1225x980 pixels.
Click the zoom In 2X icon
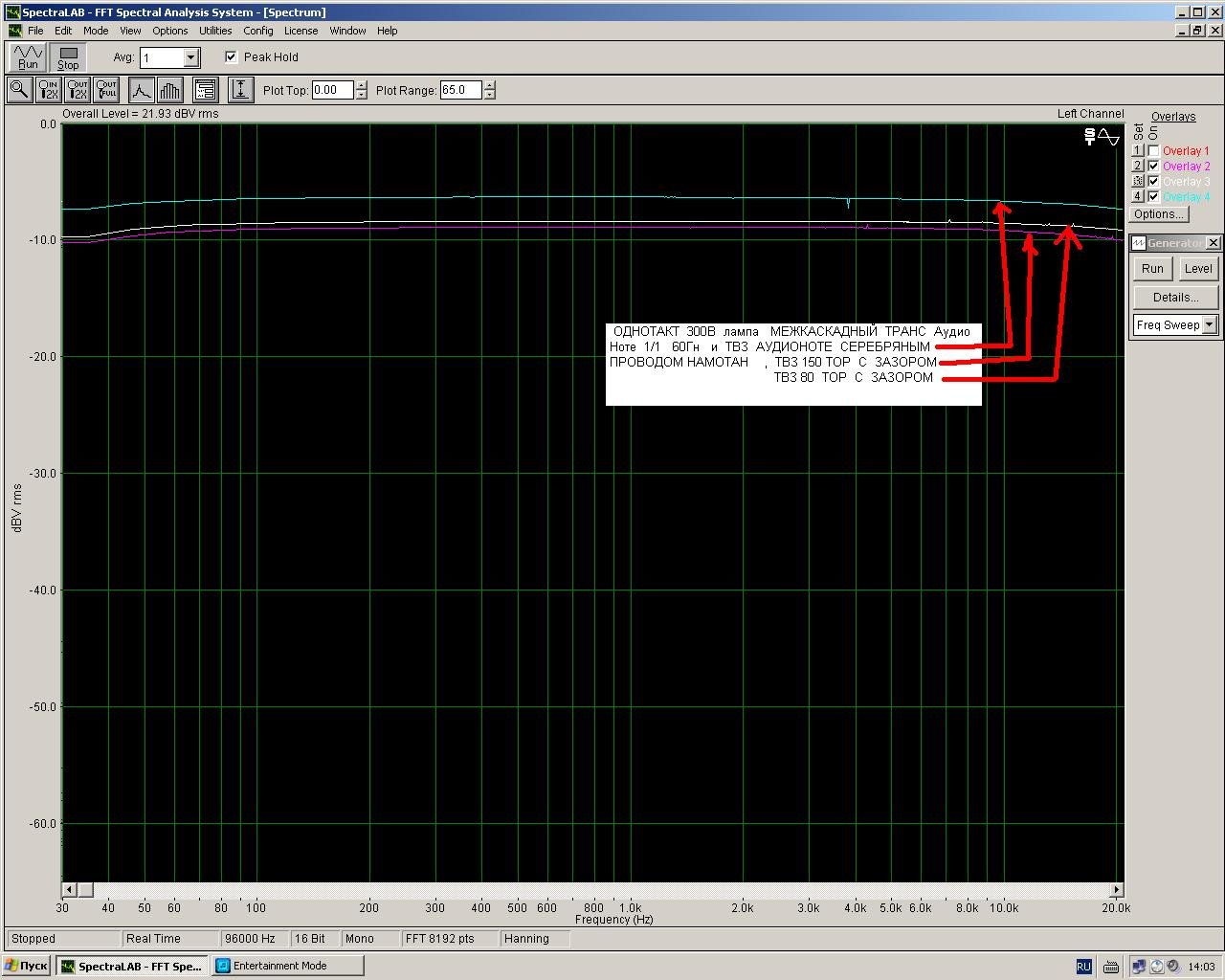coord(48,90)
